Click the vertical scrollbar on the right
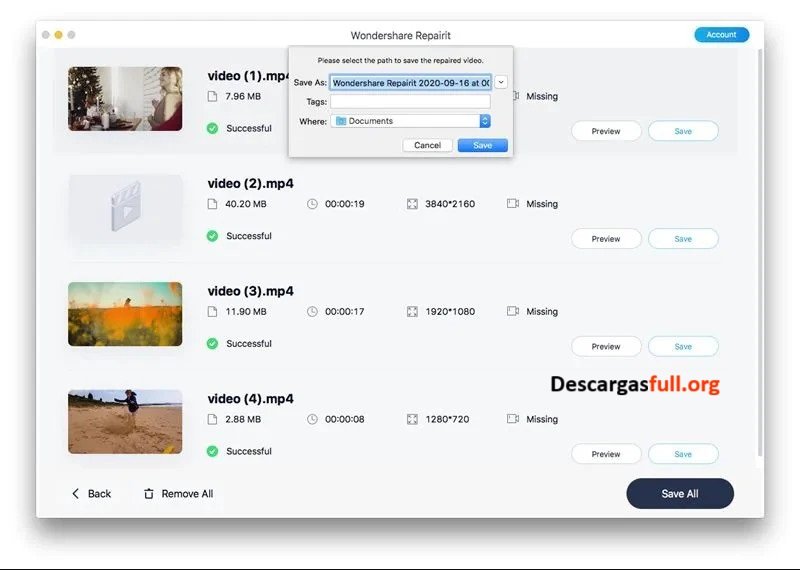 pyautogui.click(x=760, y=253)
